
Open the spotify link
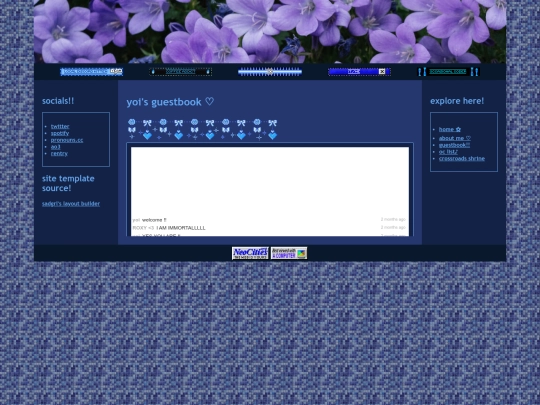60,133
